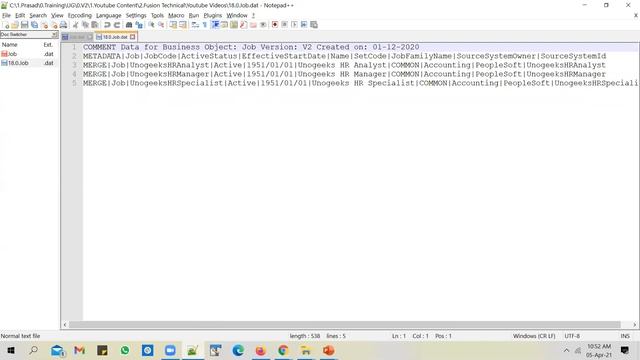Click the Close All toolbar icon
640x360 pixels.
pyautogui.click(x=54, y=25)
